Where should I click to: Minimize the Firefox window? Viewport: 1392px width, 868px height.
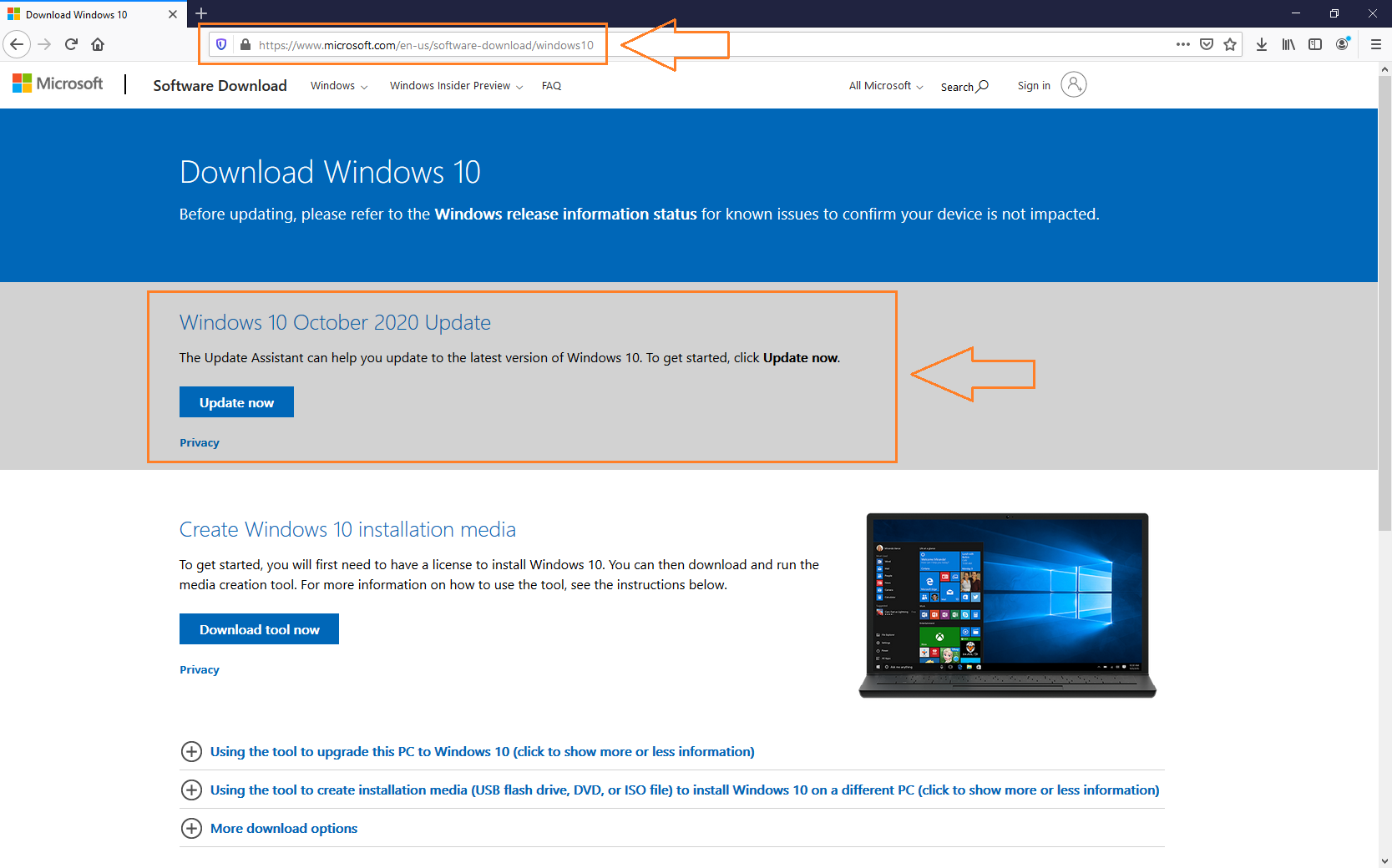(x=1296, y=13)
